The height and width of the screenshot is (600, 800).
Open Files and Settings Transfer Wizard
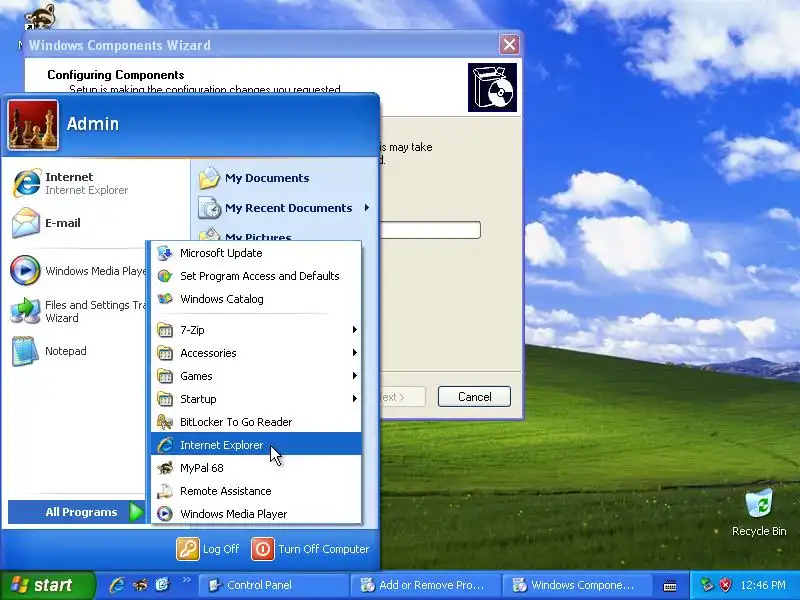(77, 311)
